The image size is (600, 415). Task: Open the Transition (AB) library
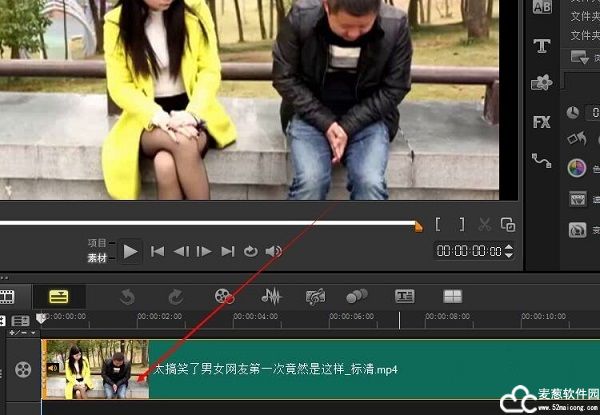(542, 7)
